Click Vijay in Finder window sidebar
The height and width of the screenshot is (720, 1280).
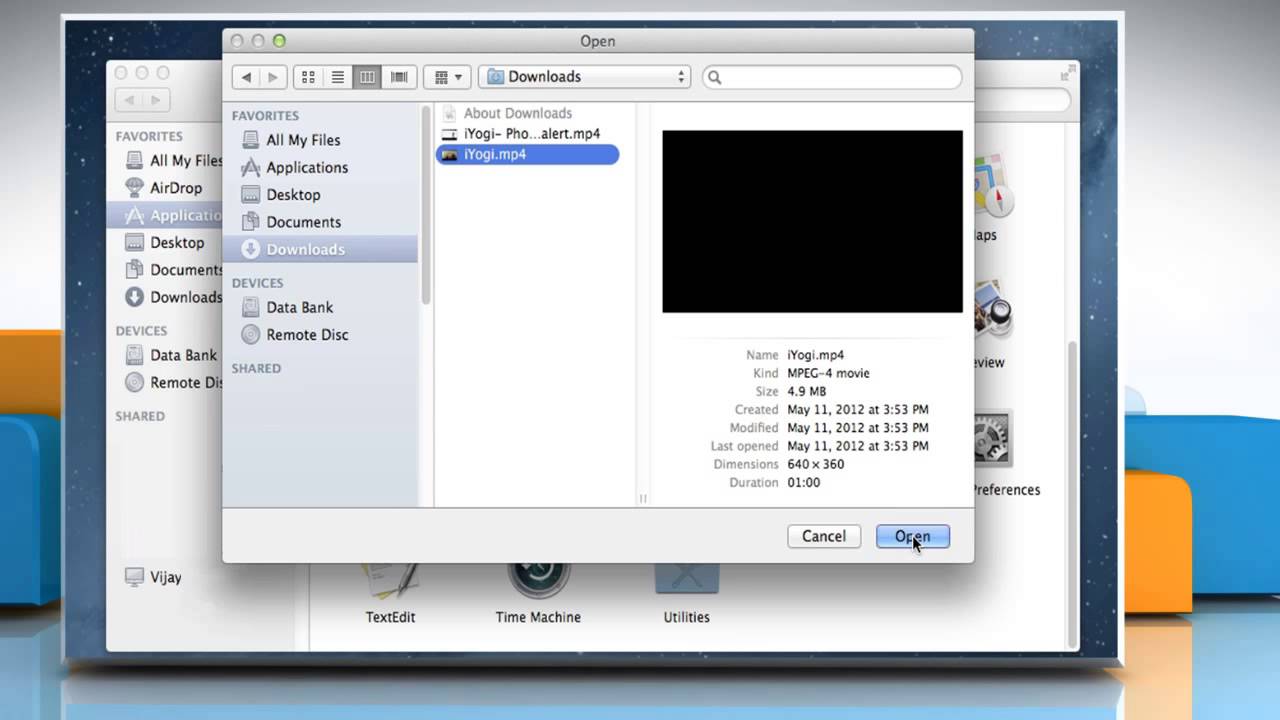(x=165, y=577)
